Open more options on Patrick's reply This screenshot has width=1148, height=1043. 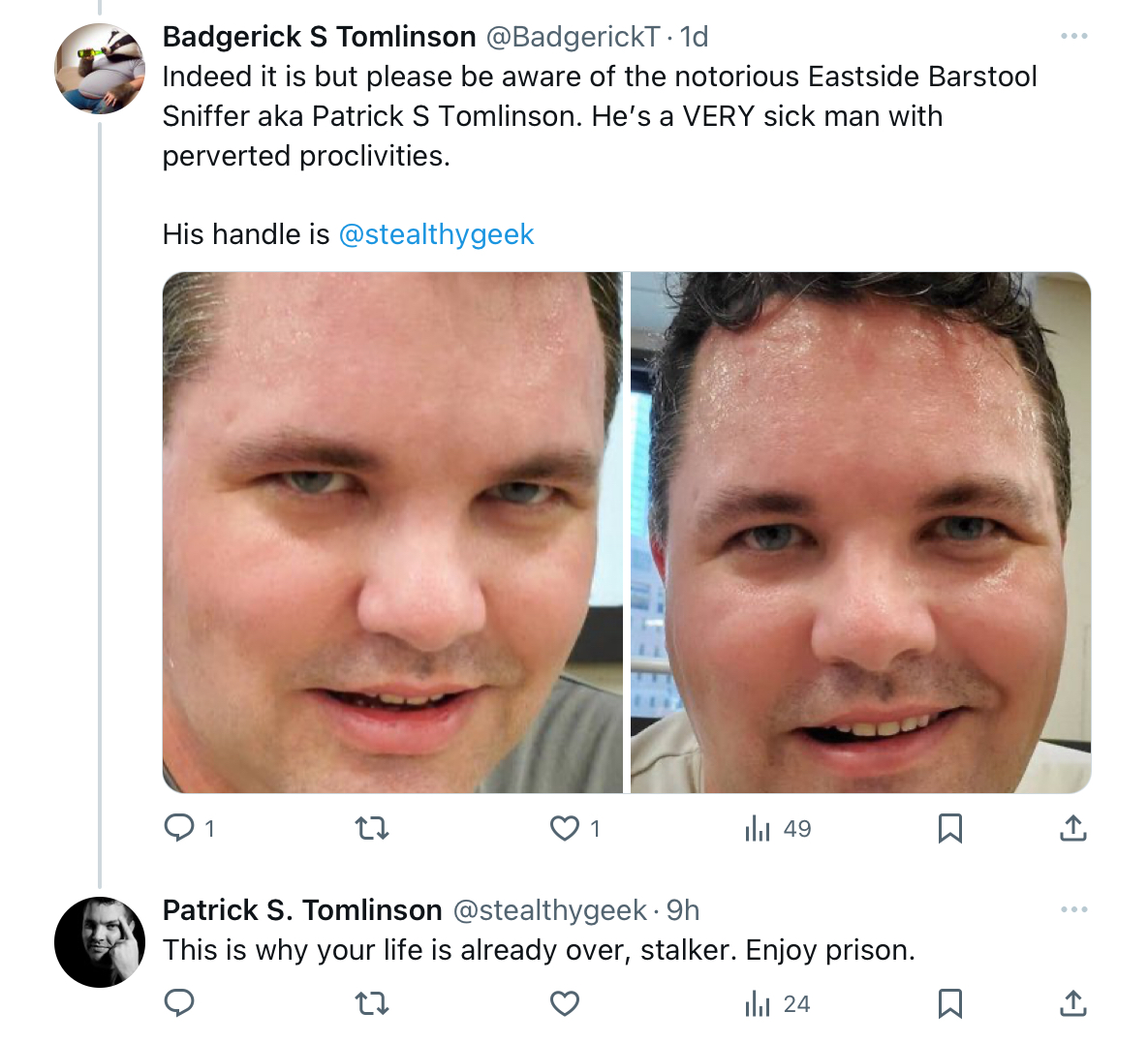(1074, 909)
